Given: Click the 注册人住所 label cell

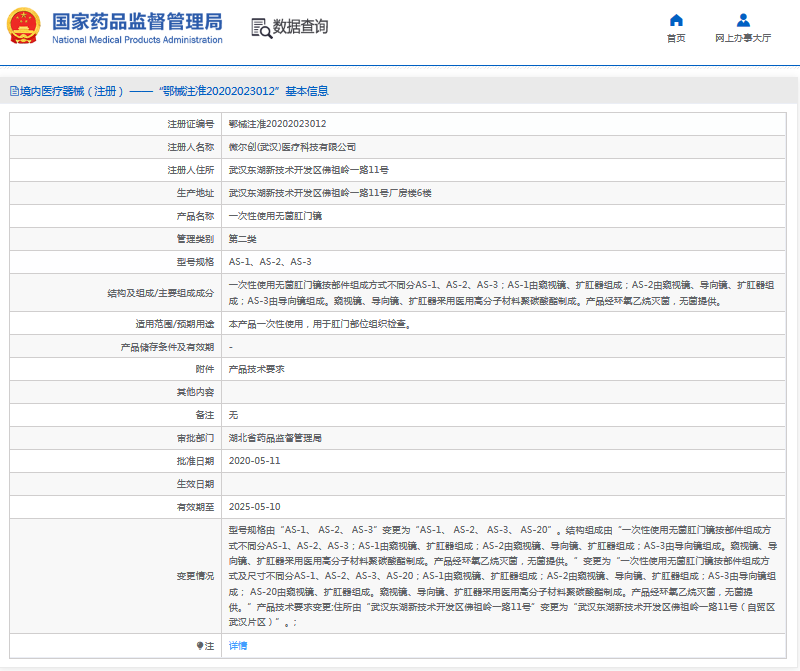Looking at the screenshot, I should click(115, 170).
